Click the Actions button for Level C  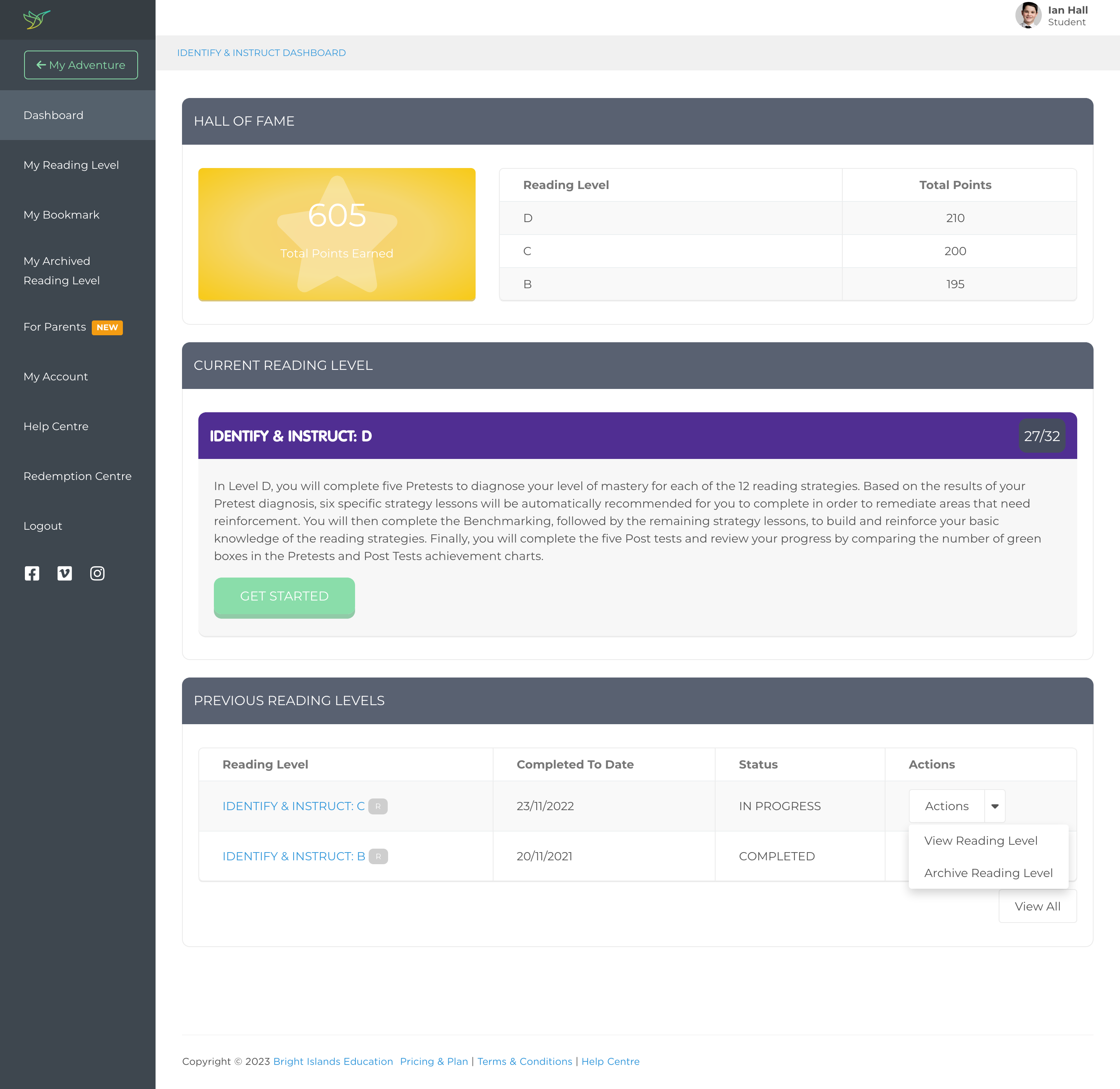946,806
